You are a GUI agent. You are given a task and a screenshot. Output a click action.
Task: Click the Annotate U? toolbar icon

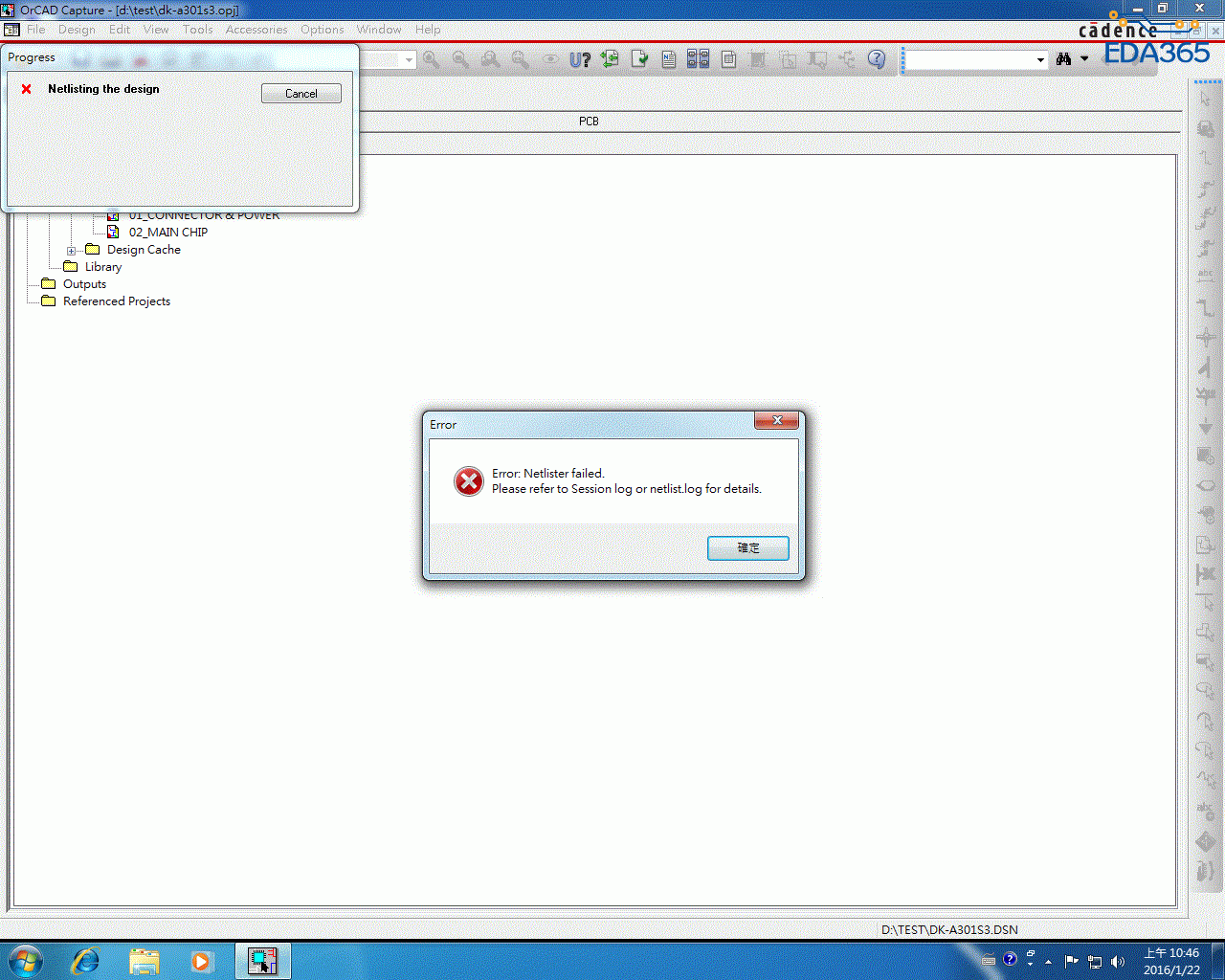coord(580,59)
